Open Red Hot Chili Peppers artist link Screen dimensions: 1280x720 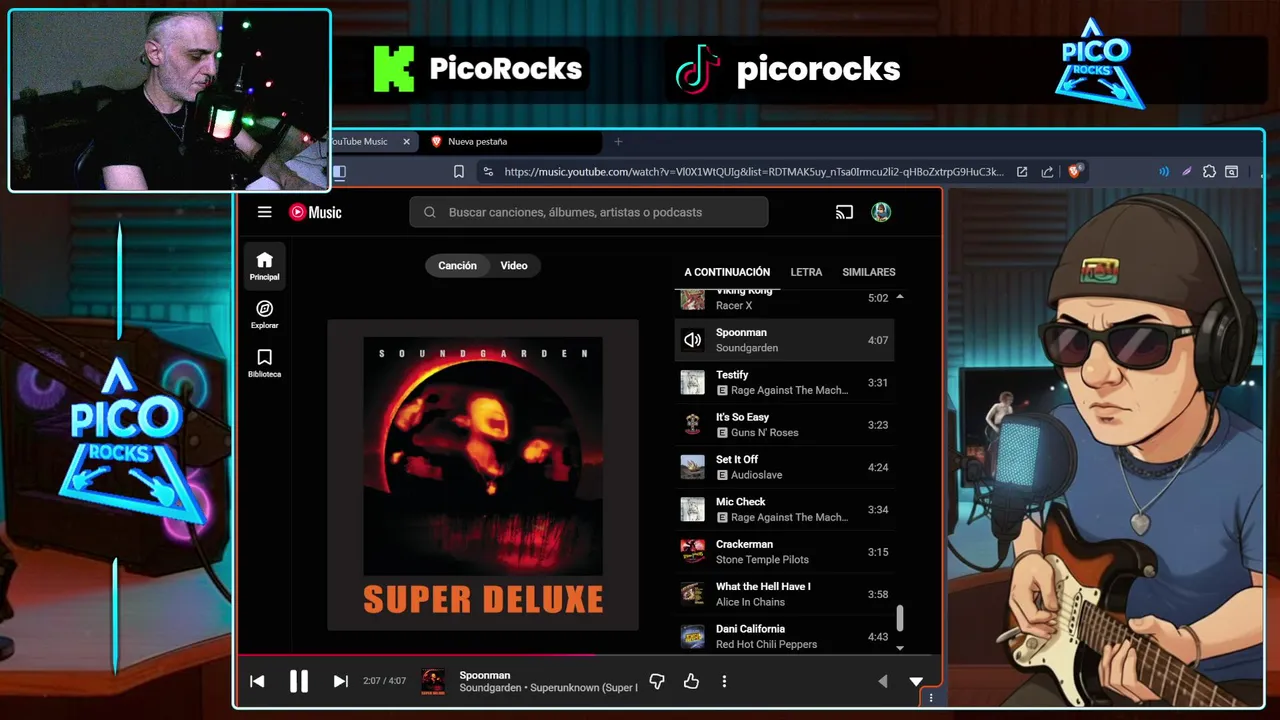click(766, 644)
